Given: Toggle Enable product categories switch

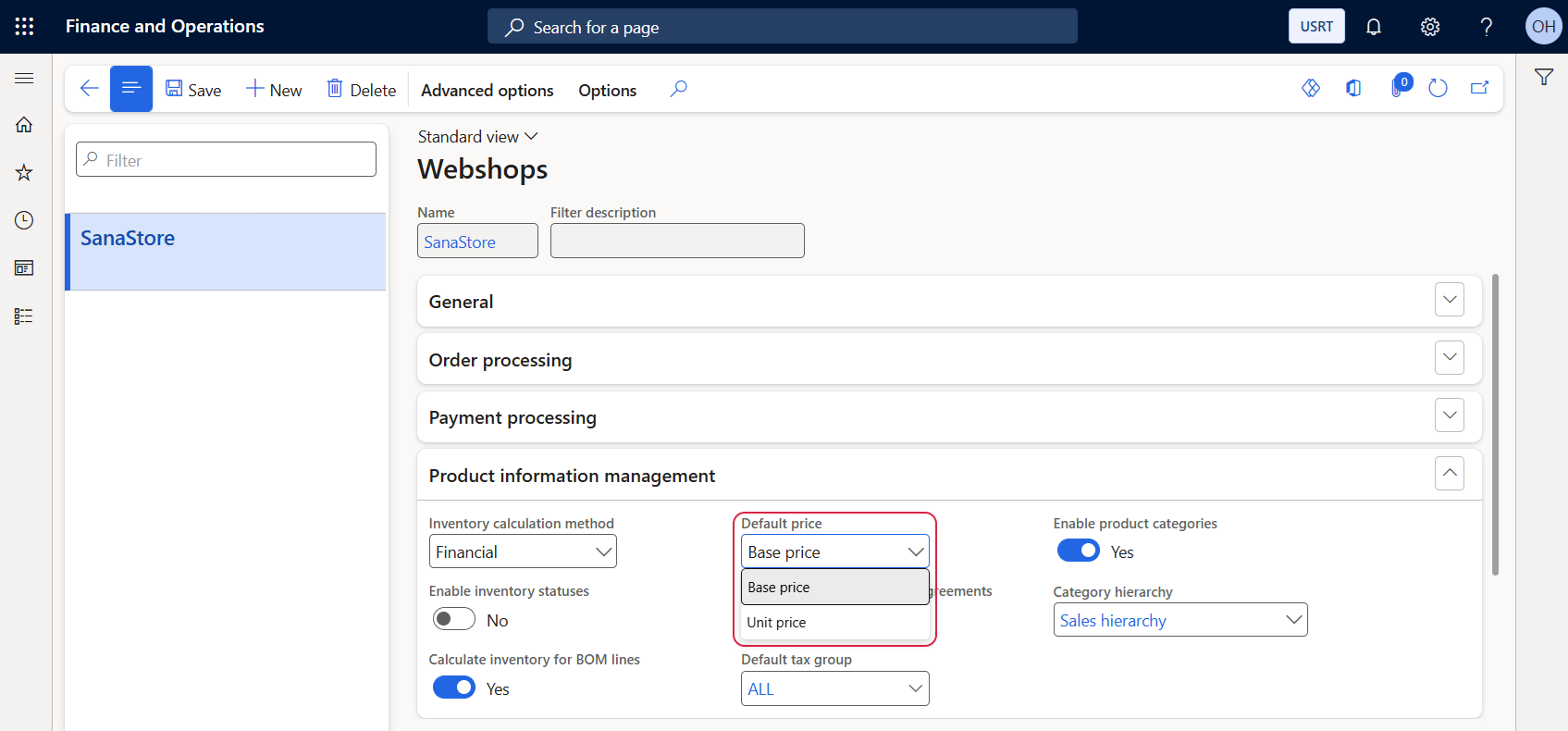Looking at the screenshot, I should pyautogui.click(x=1079, y=551).
